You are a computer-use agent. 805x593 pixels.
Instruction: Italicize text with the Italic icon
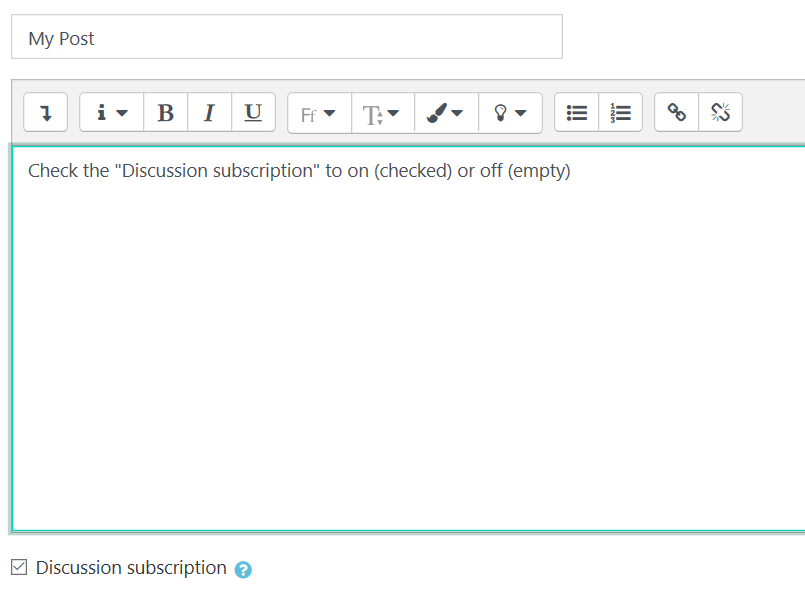pyautogui.click(x=209, y=112)
